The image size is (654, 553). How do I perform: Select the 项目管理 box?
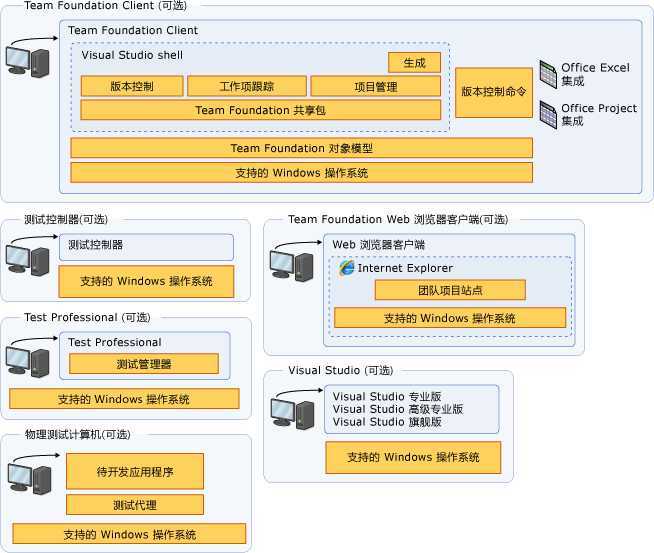[375, 86]
